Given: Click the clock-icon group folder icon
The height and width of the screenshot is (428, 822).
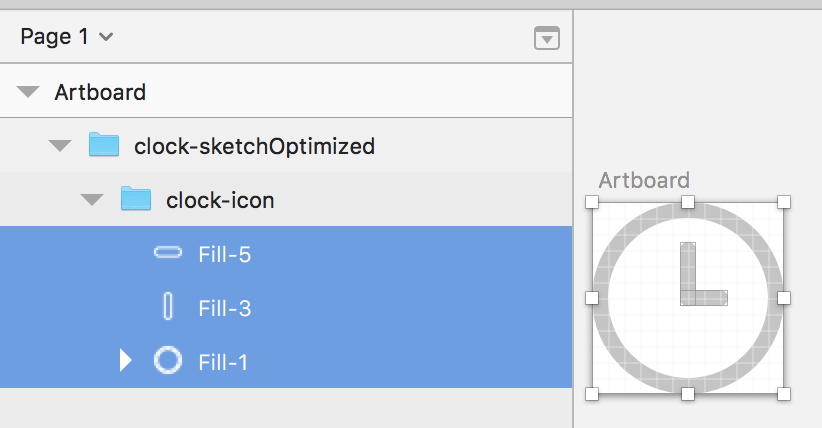Looking at the screenshot, I should coord(136,199).
